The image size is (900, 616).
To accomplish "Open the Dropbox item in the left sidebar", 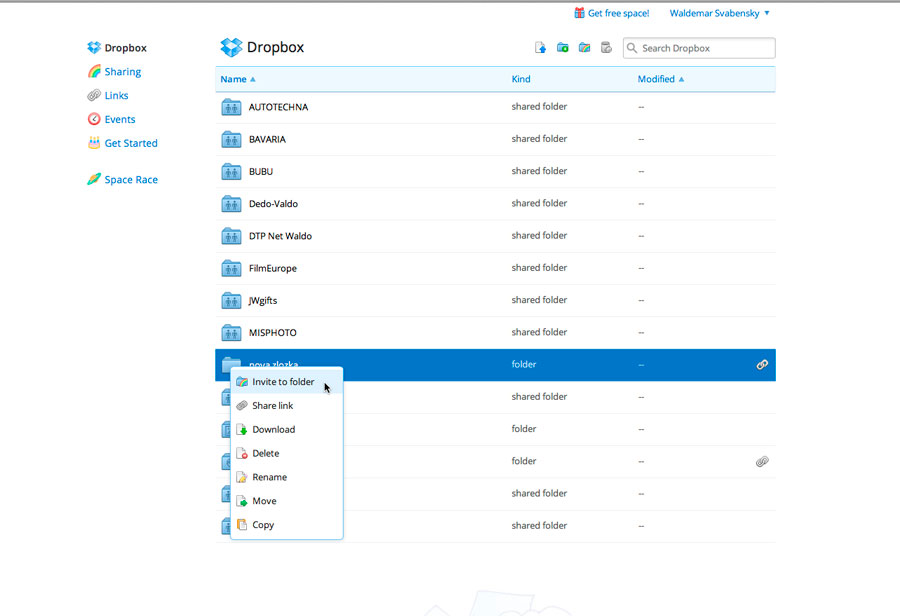I will [x=117, y=48].
